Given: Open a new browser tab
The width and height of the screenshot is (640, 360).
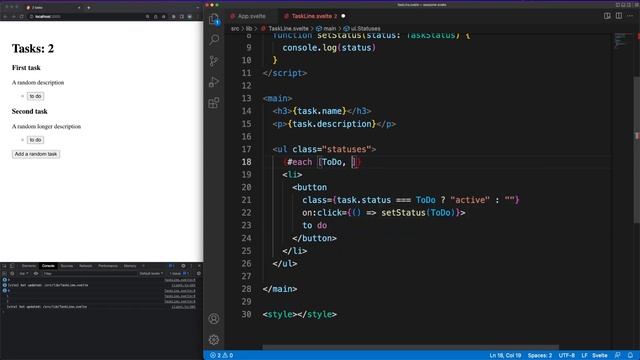Looking at the screenshot, I should pos(89,7).
